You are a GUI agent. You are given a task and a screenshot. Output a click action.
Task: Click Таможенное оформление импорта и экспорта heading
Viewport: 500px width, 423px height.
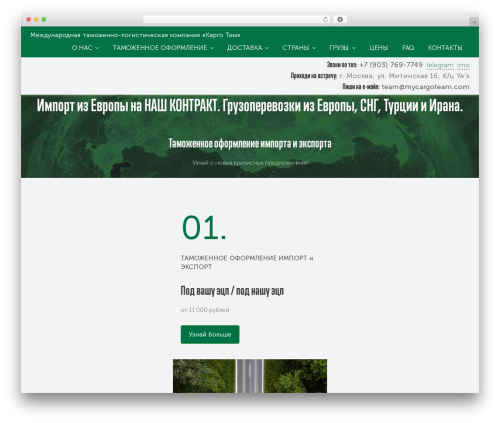pyautogui.click(x=250, y=144)
